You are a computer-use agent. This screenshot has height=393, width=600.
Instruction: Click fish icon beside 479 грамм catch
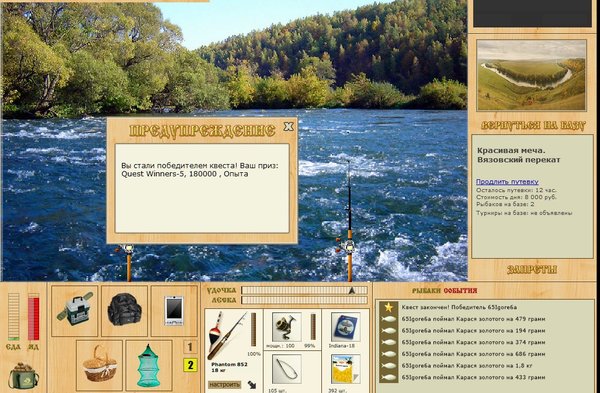tap(389, 319)
